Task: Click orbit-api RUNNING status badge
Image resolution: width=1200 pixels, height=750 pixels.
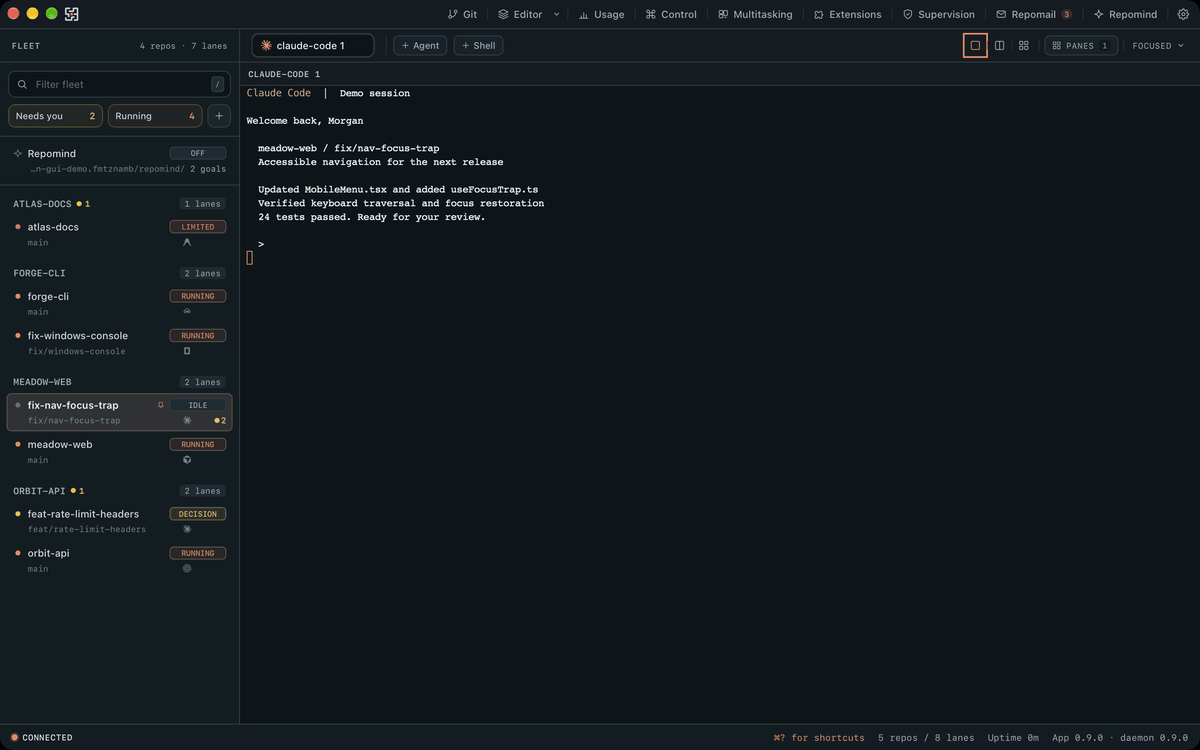Action: (198, 553)
